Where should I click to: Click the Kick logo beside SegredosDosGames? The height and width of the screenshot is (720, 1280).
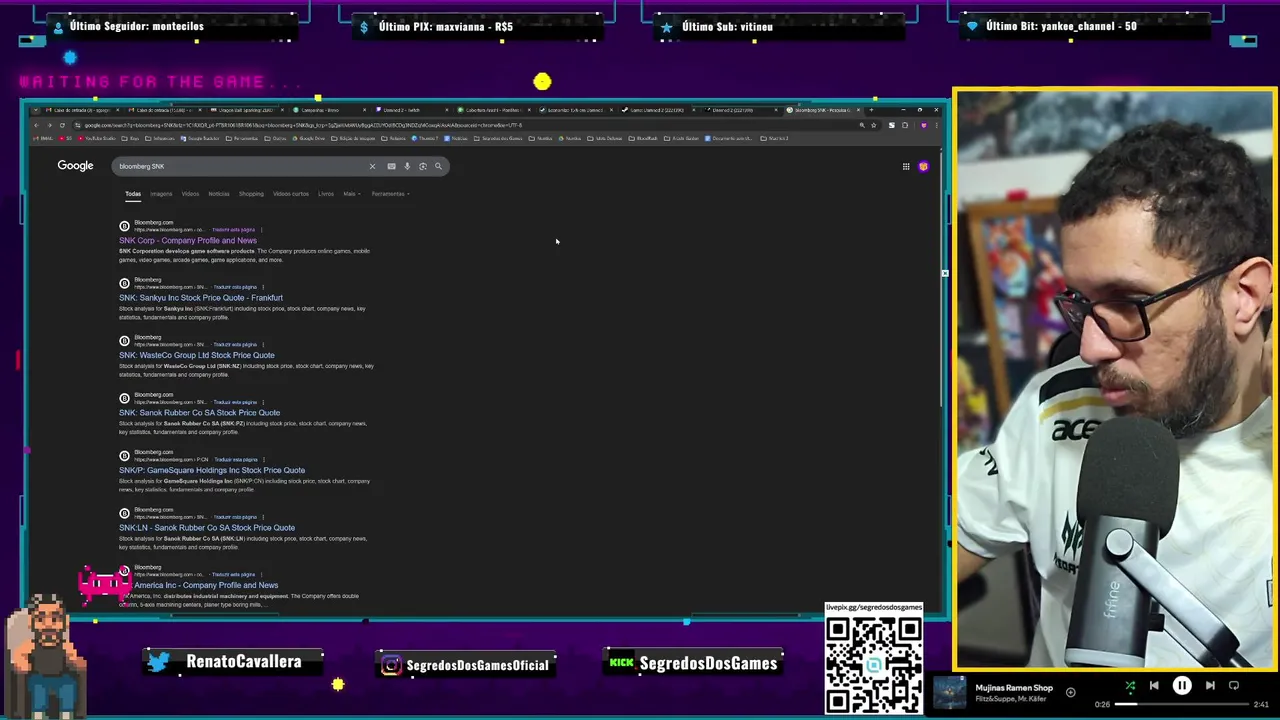click(622, 663)
